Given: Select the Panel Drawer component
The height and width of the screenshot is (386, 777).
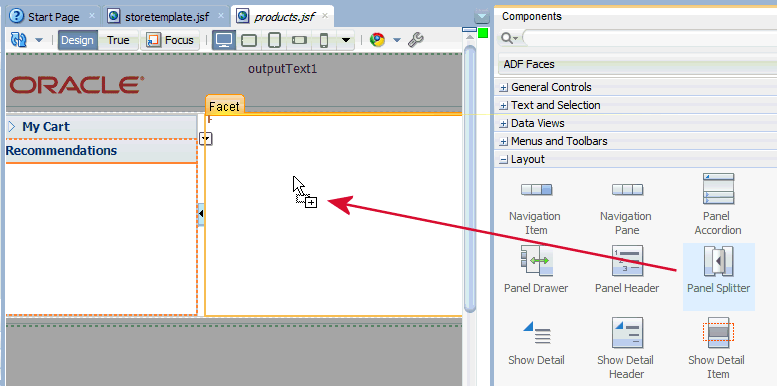Looking at the screenshot, I should click(536, 270).
